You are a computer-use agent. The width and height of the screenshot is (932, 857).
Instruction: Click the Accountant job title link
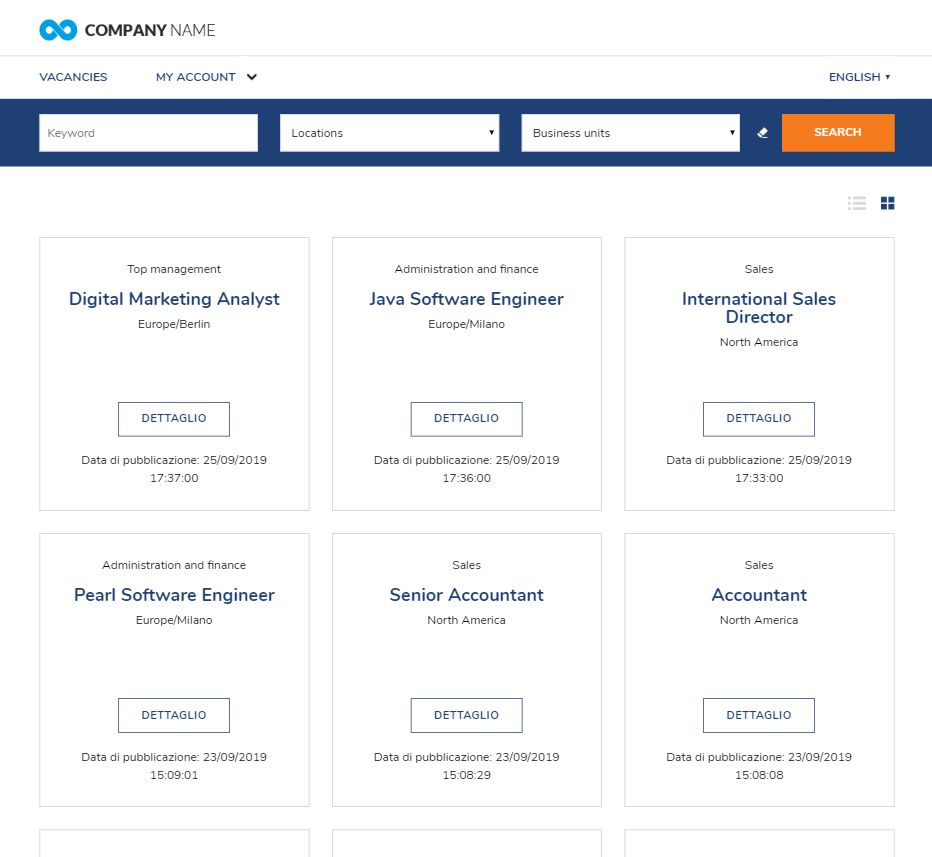click(x=758, y=595)
